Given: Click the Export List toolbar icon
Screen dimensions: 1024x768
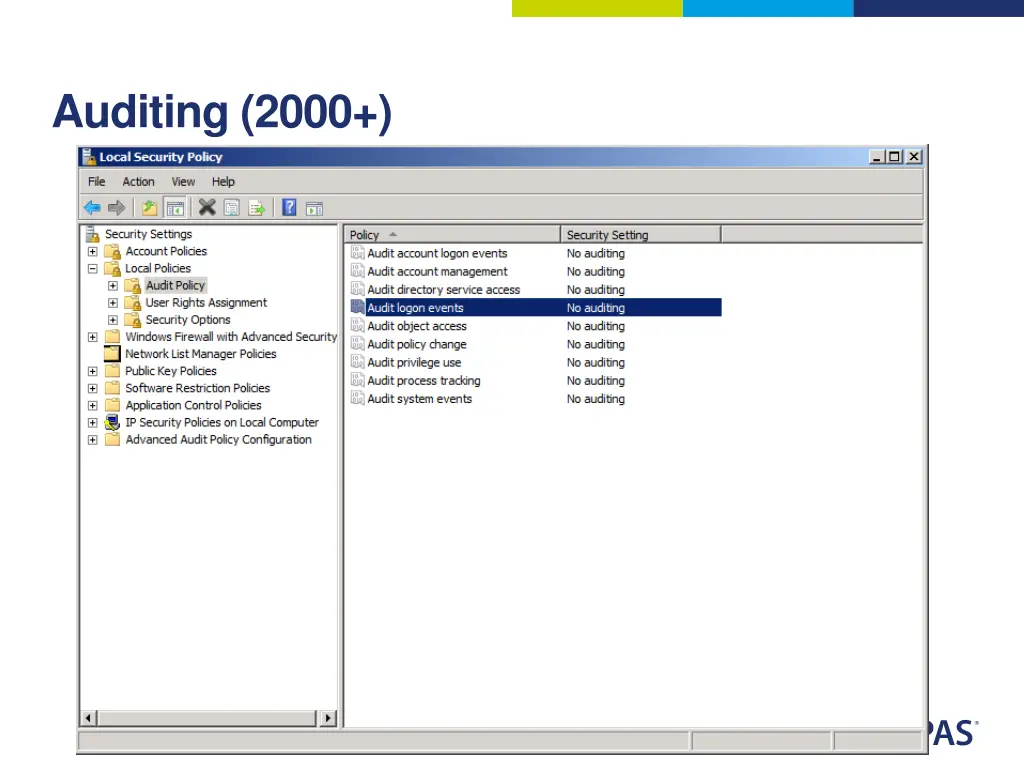Looking at the screenshot, I should click(x=257, y=208).
